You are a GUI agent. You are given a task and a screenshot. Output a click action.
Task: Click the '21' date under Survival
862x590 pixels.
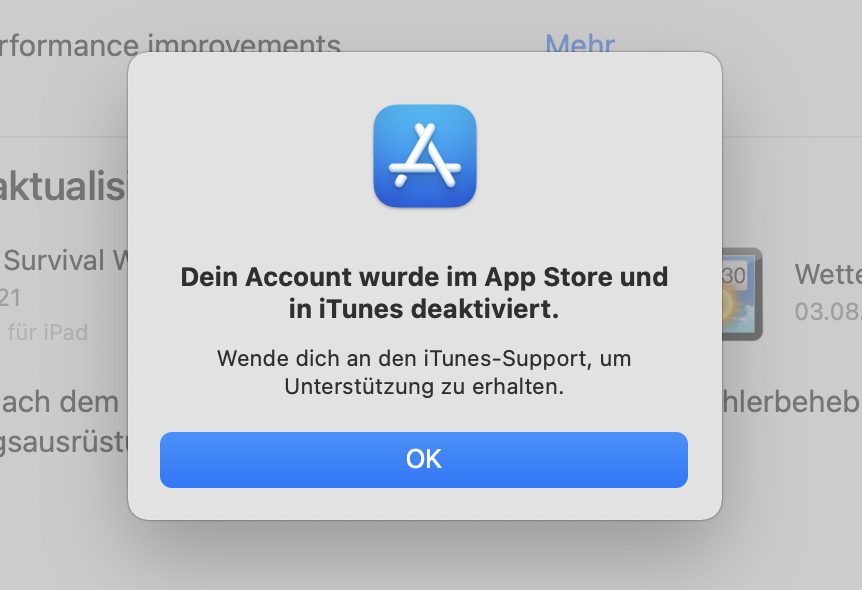tap(10, 298)
